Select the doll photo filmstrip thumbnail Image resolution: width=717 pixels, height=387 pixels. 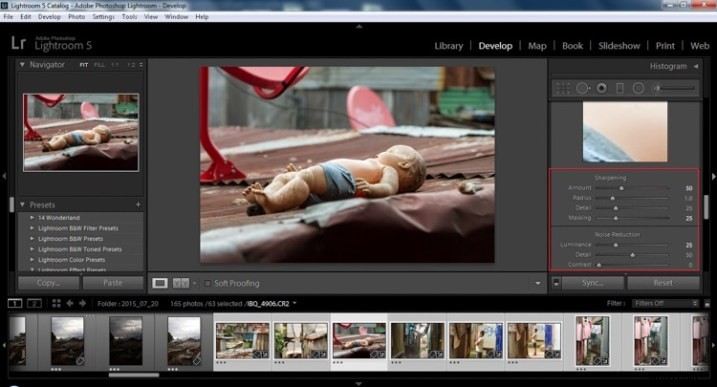click(359, 340)
